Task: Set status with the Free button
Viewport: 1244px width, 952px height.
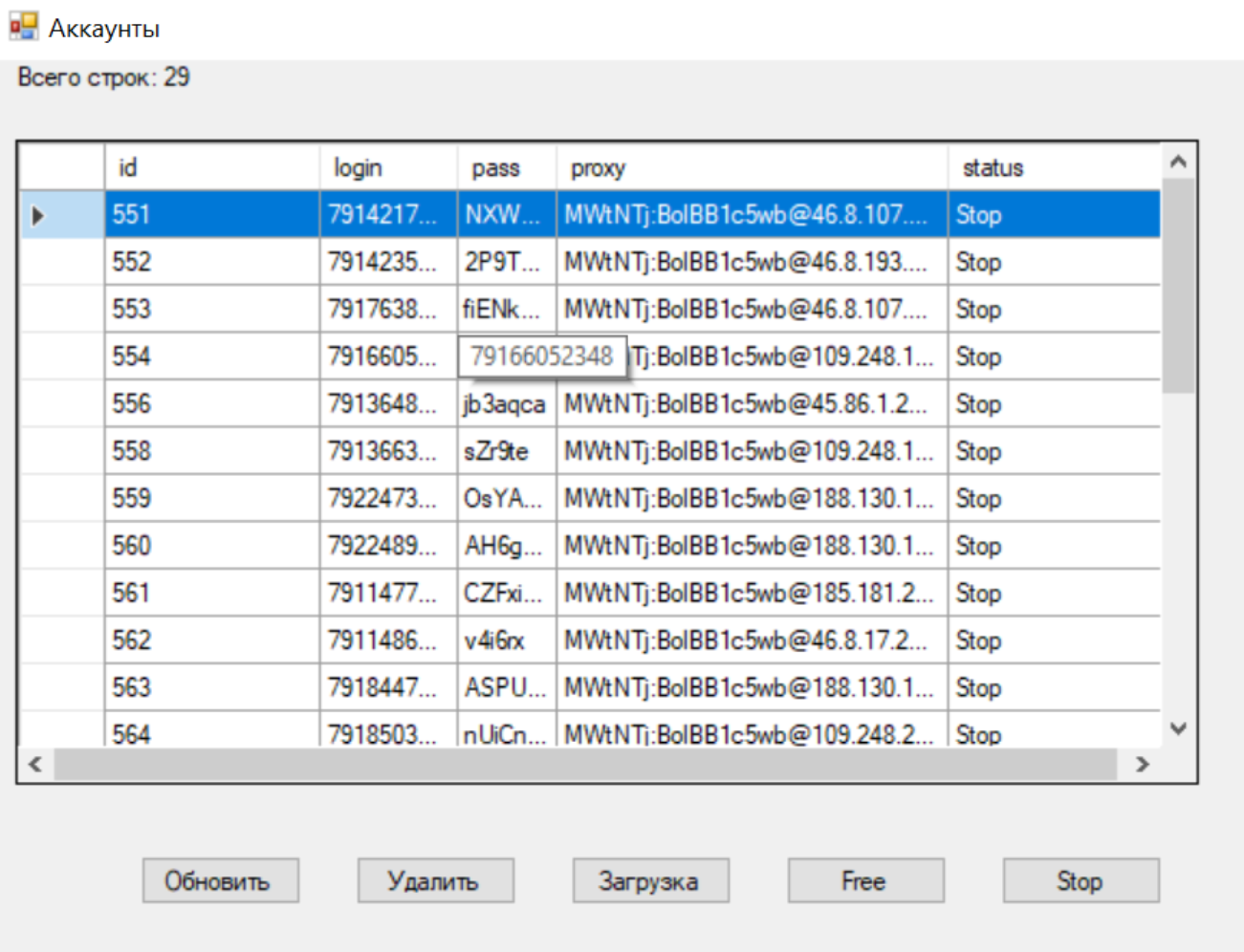Action: 865,880
